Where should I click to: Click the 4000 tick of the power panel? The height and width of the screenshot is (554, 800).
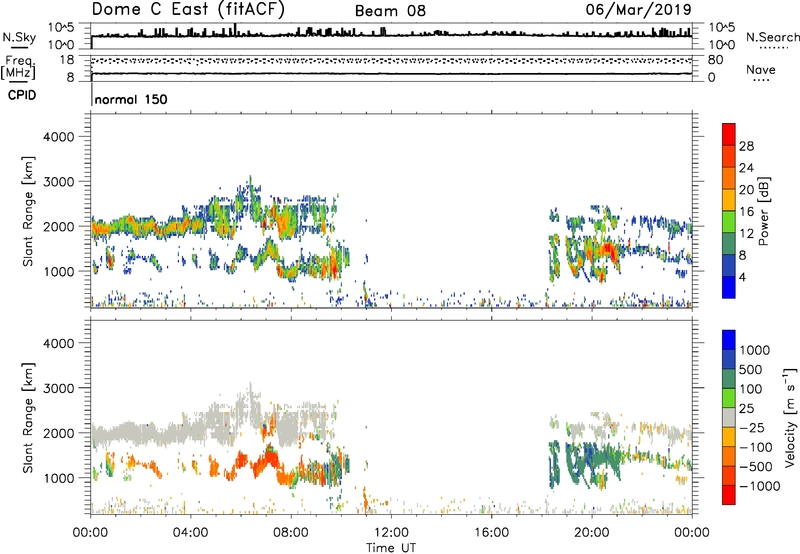[x=59, y=137]
